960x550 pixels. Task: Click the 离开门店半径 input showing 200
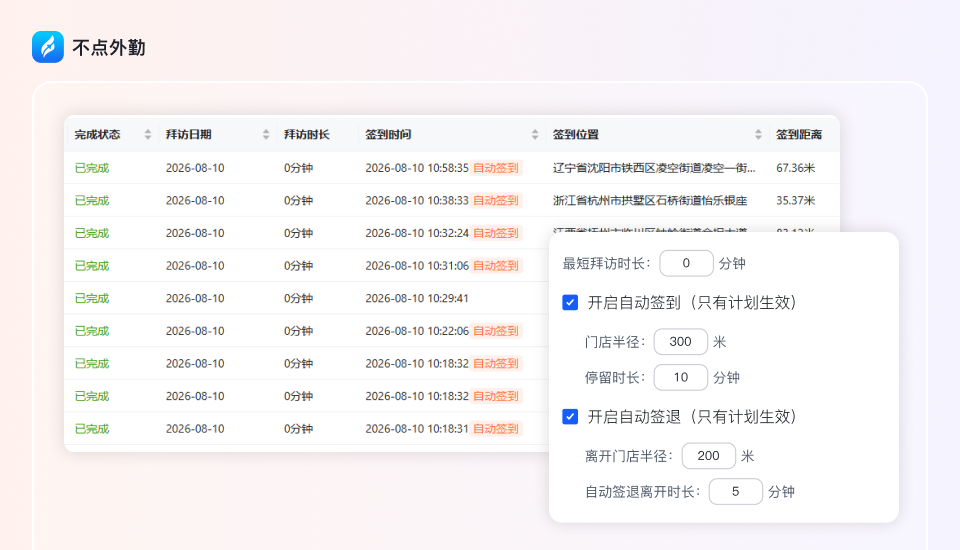point(709,456)
